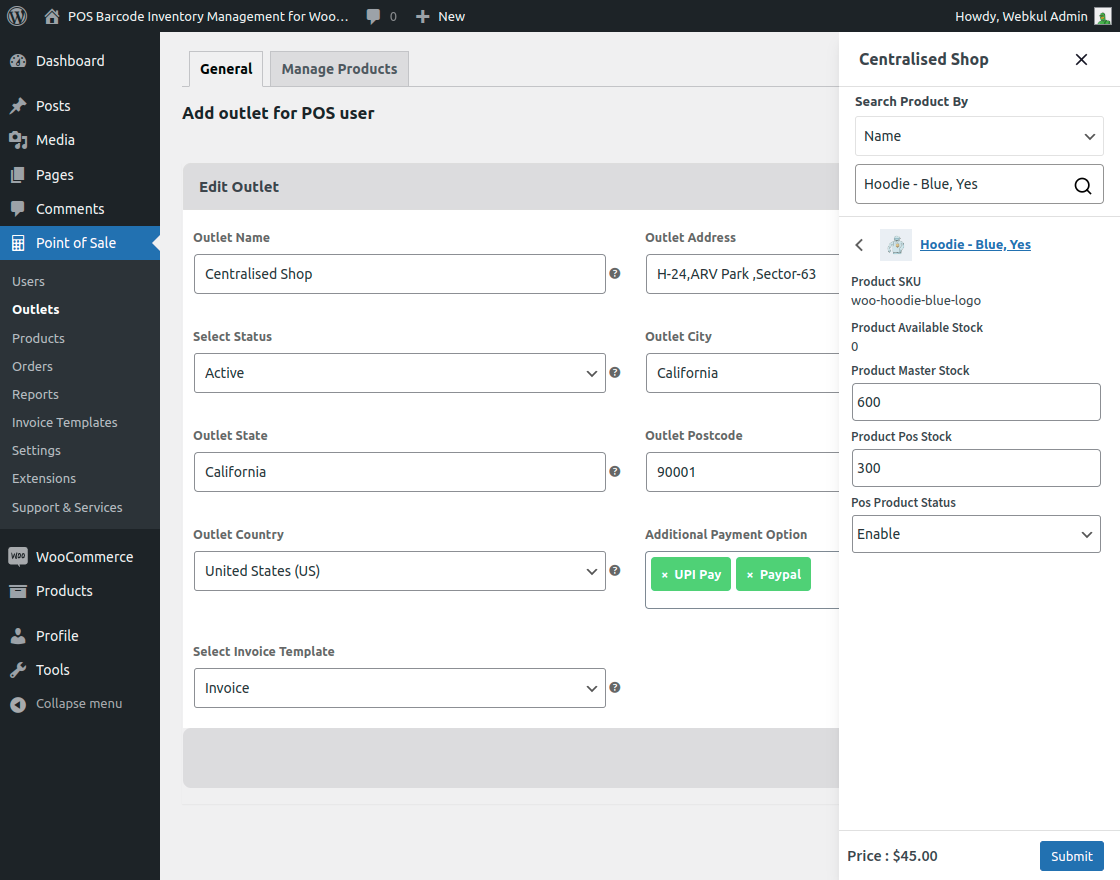Click the Price : $45.00 text
The image size is (1120, 880).
click(x=892, y=856)
